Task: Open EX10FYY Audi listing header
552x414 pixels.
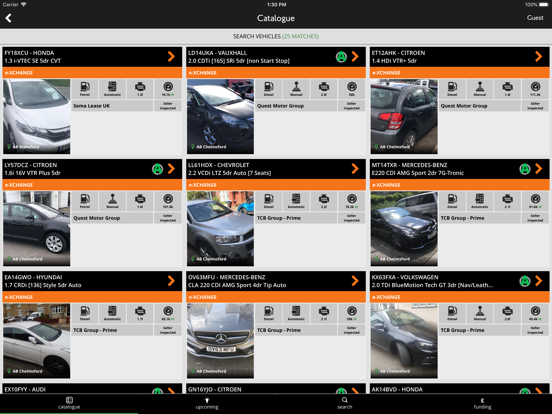Action: [x=92, y=389]
